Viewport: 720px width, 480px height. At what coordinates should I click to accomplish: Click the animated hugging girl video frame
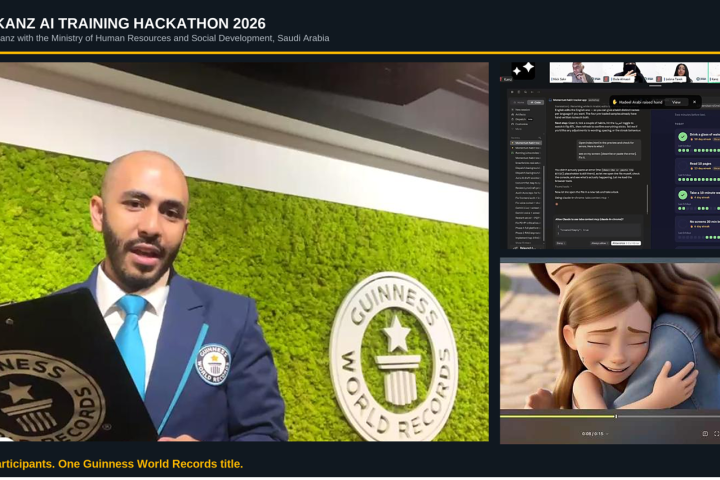pos(610,335)
